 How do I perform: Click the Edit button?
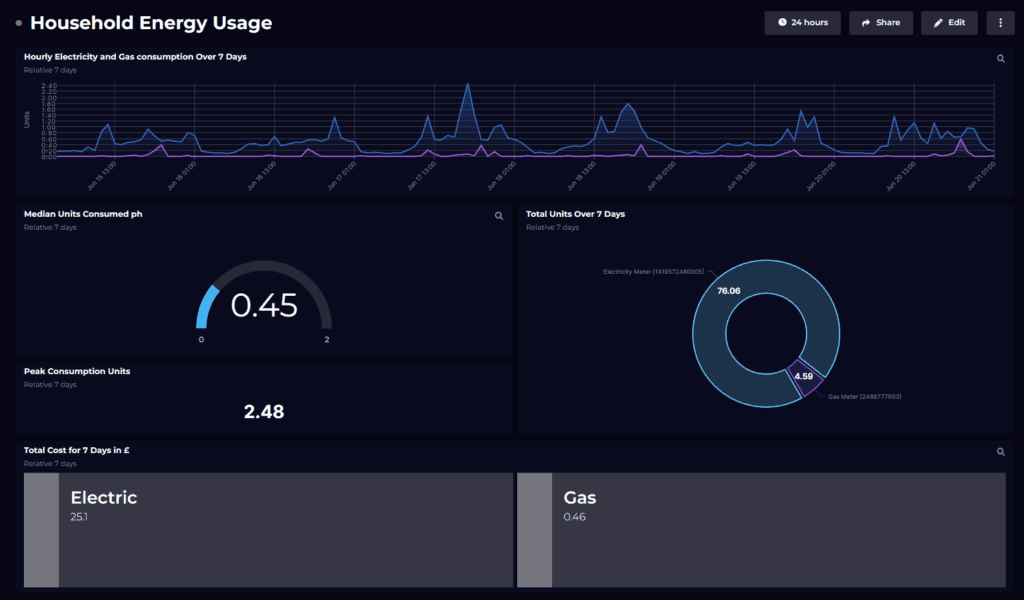[x=948, y=22]
